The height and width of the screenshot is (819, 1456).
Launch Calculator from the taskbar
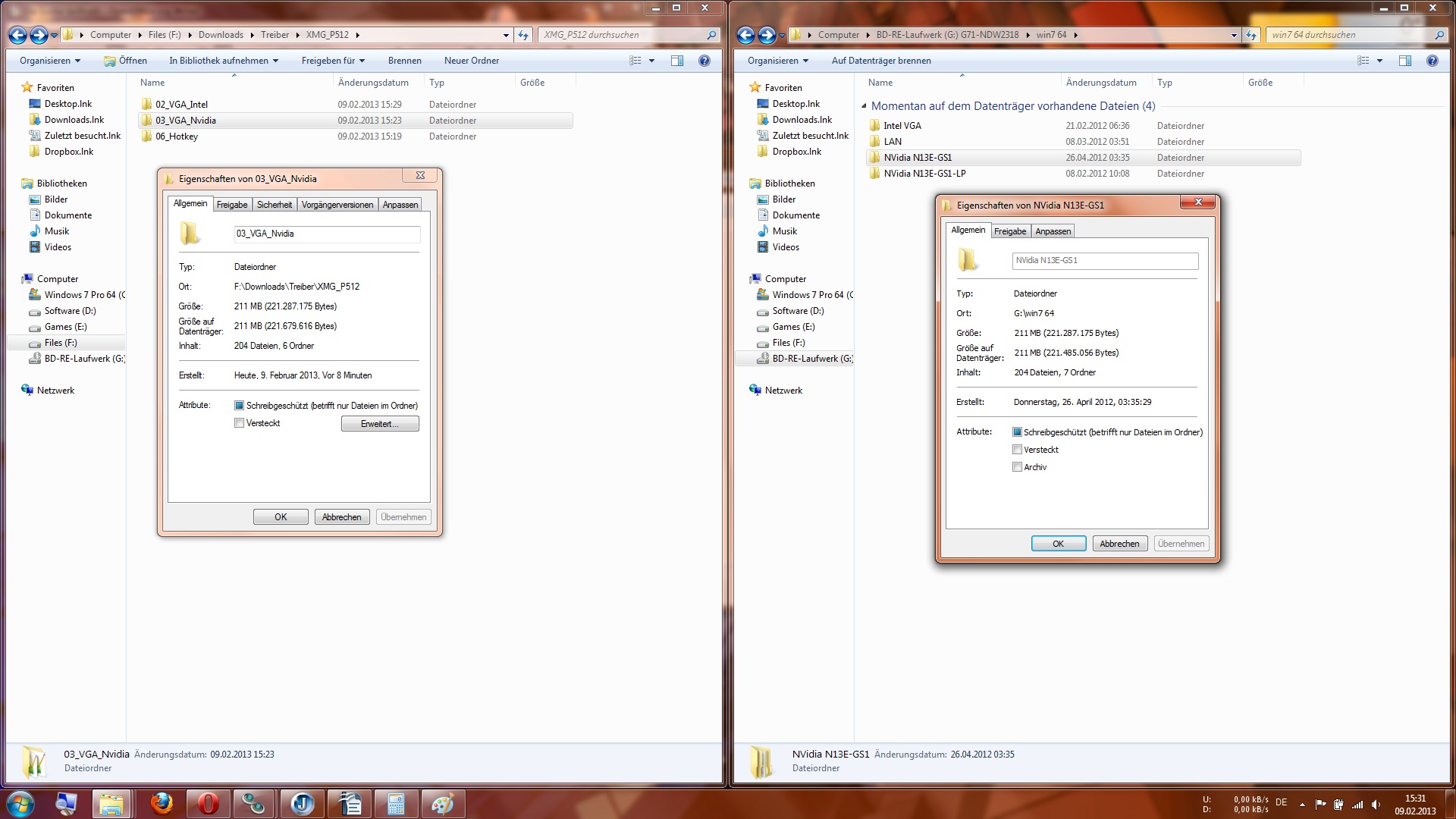point(396,804)
